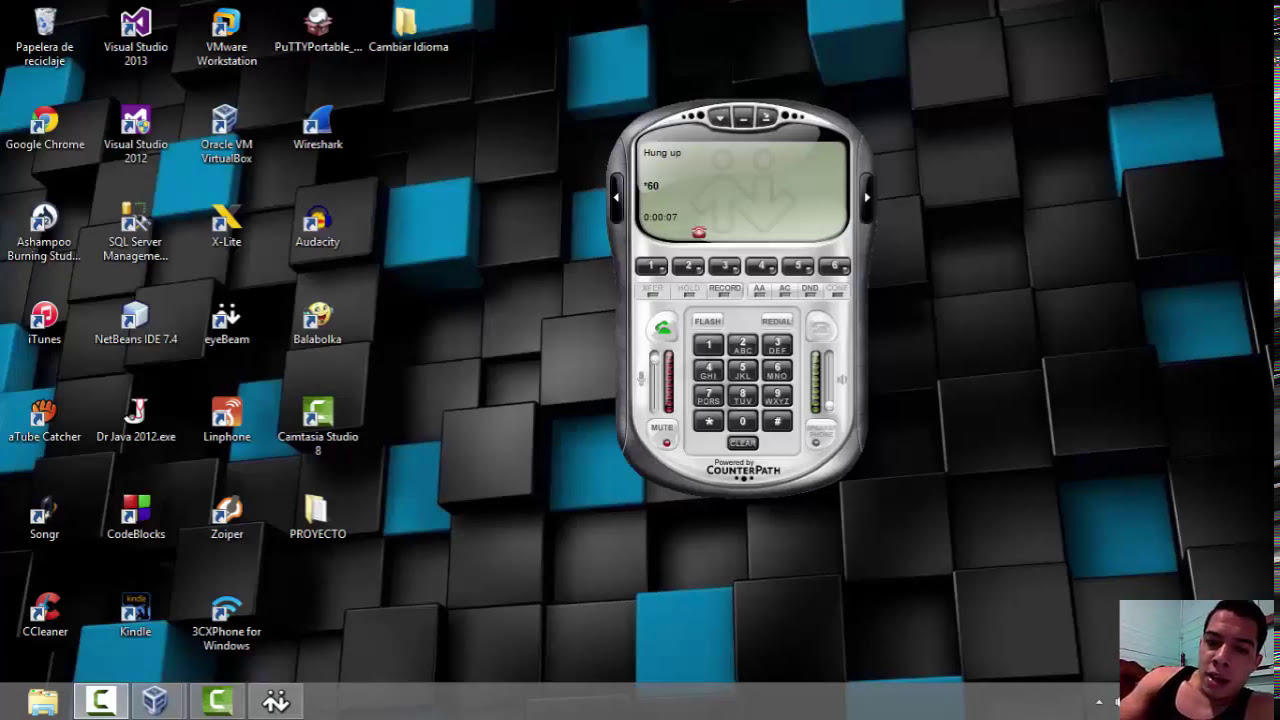The width and height of the screenshot is (1280, 720).
Task: Adjust the speaker volume slider
Action: tap(828, 380)
